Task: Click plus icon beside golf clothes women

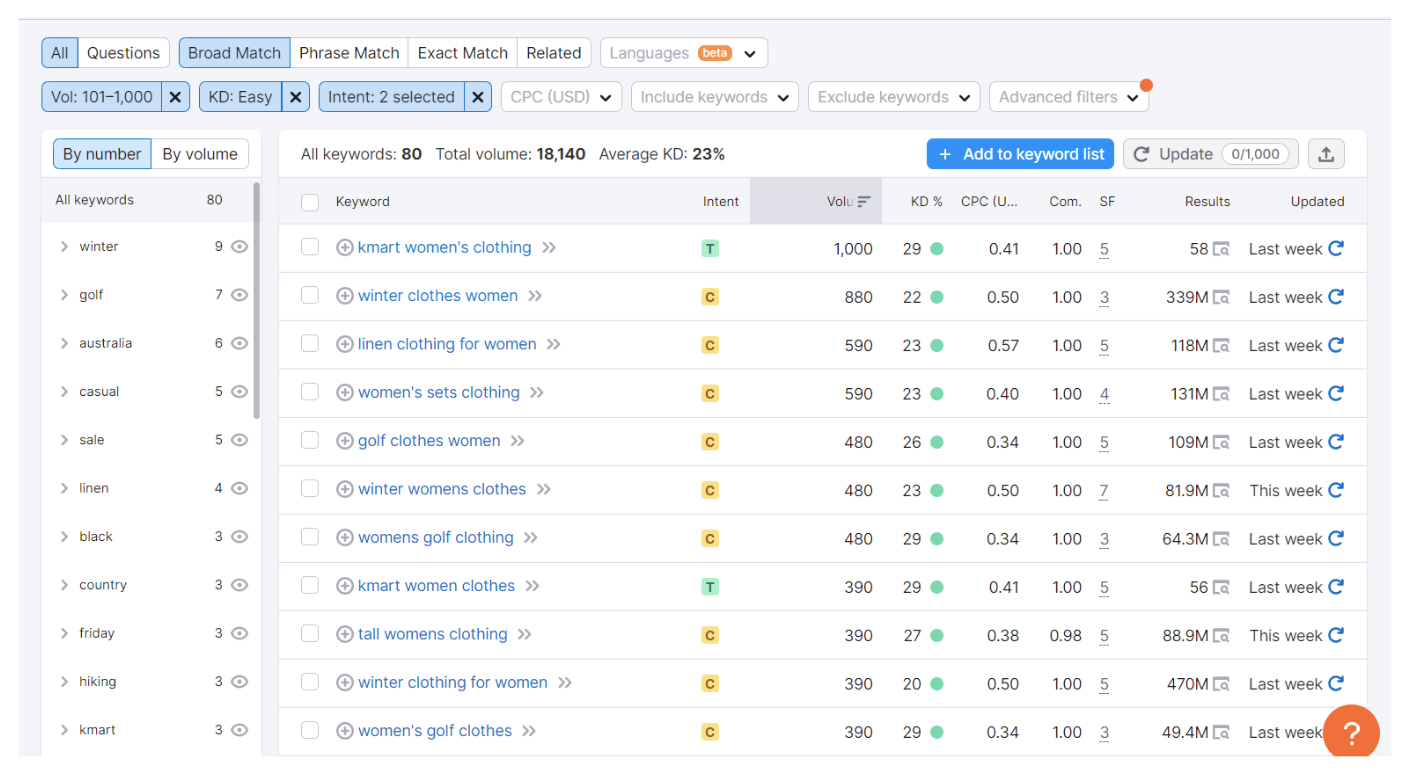Action: pos(345,440)
